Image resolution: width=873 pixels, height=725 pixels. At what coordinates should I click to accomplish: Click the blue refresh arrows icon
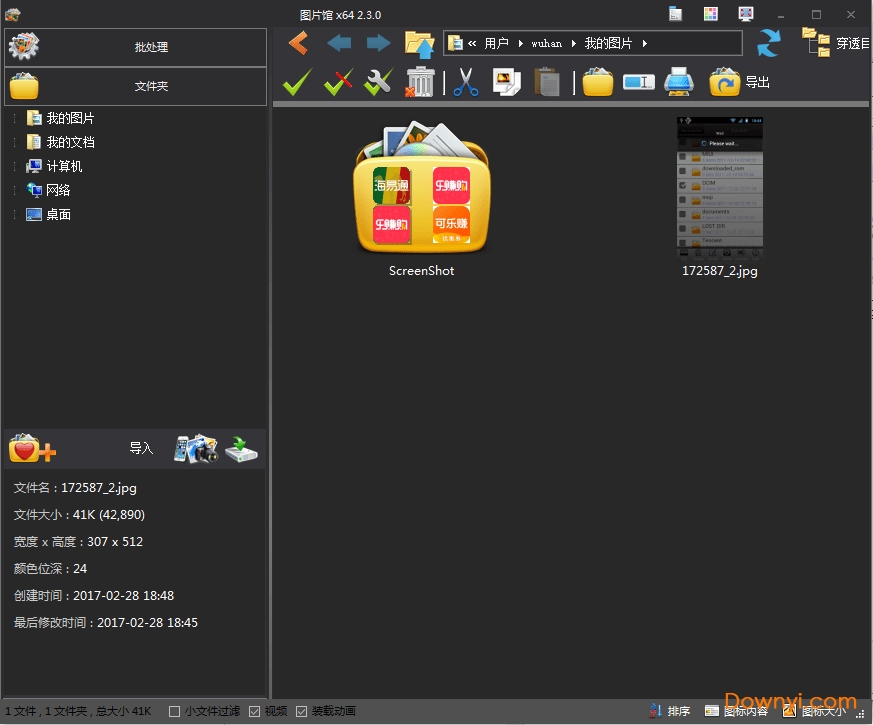tap(768, 43)
